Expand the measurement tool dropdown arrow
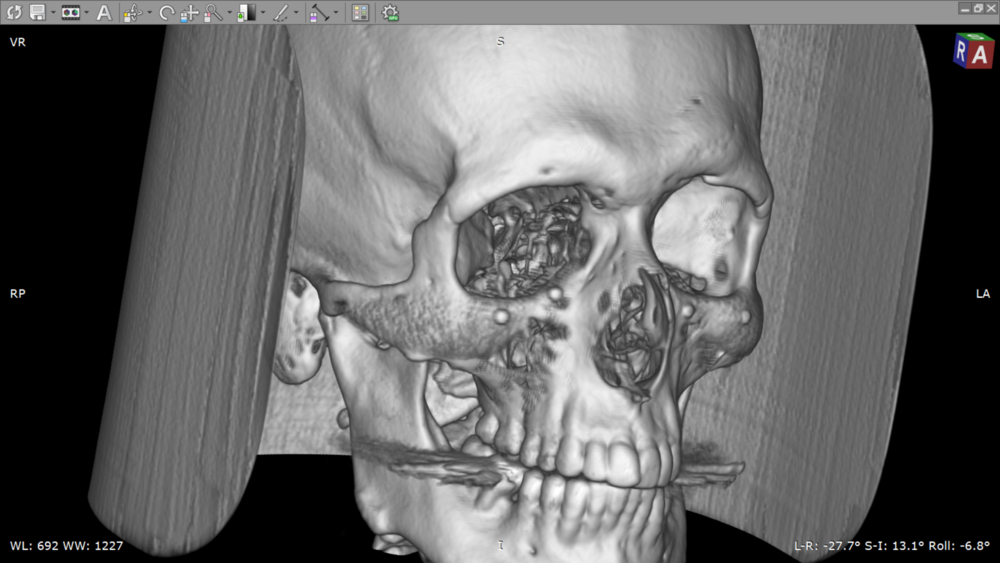Screen dimensions: 1000x563 [x=335, y=14]
